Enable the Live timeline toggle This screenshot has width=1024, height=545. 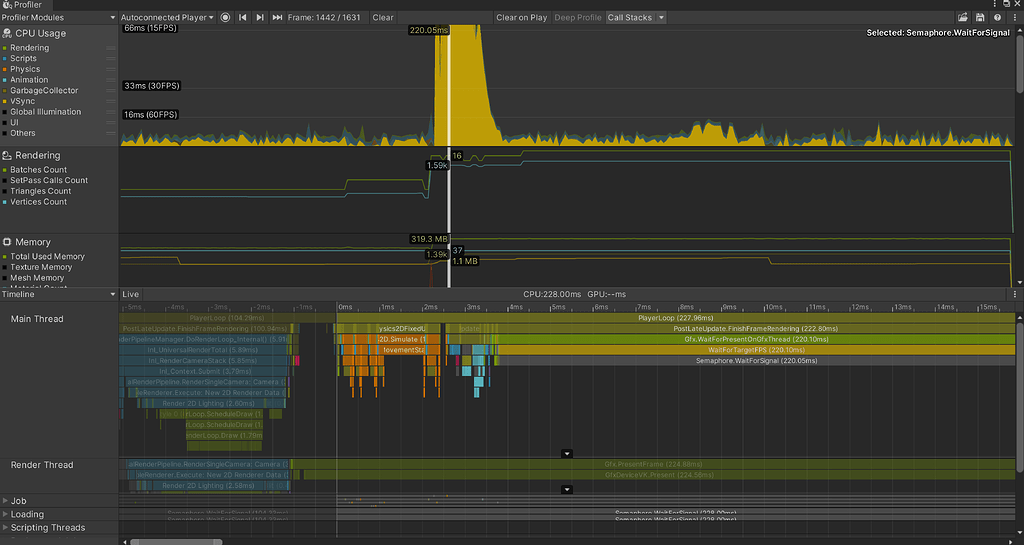131,295
